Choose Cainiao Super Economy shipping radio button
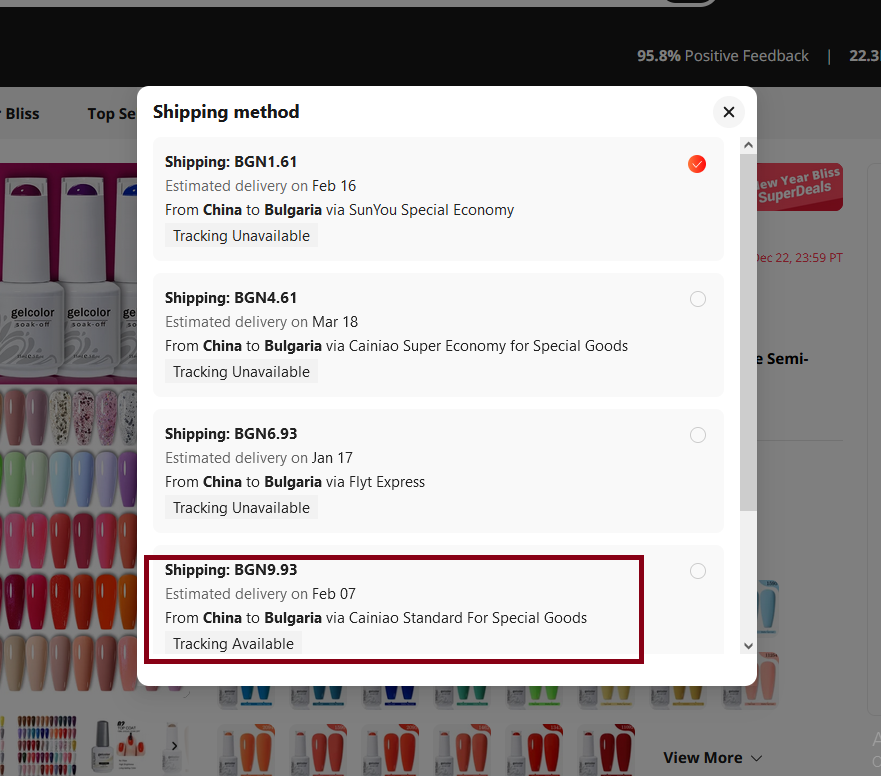 (x=697, y=299)
